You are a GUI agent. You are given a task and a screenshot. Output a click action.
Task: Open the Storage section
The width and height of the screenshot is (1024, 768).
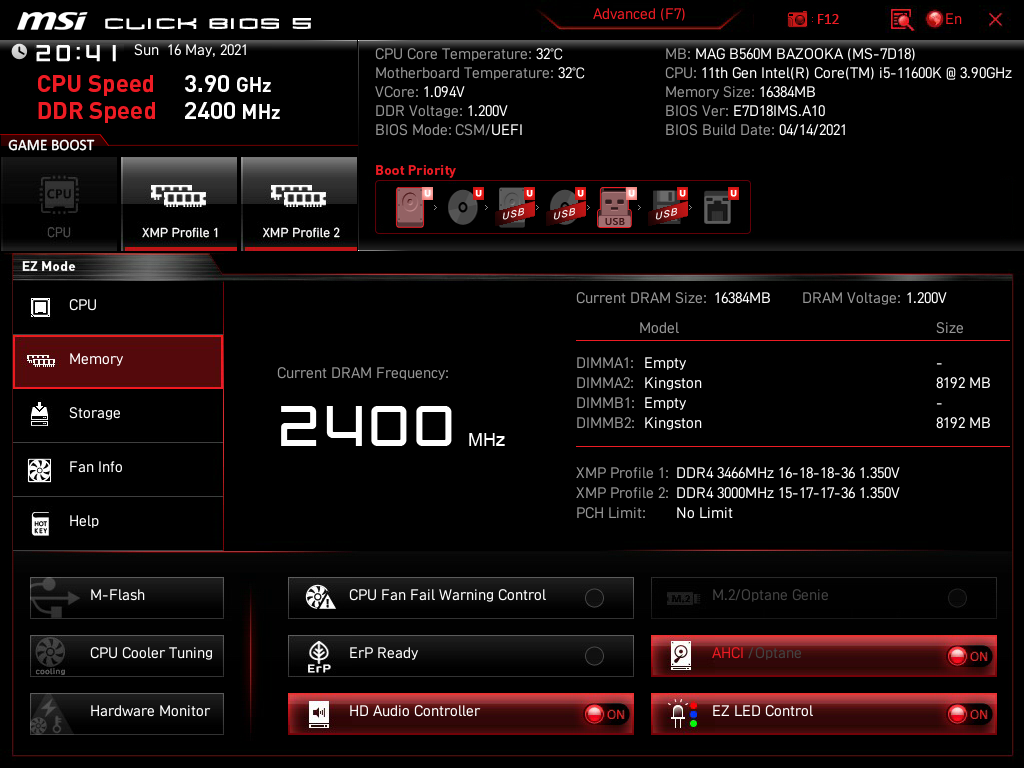pos(118,414)
